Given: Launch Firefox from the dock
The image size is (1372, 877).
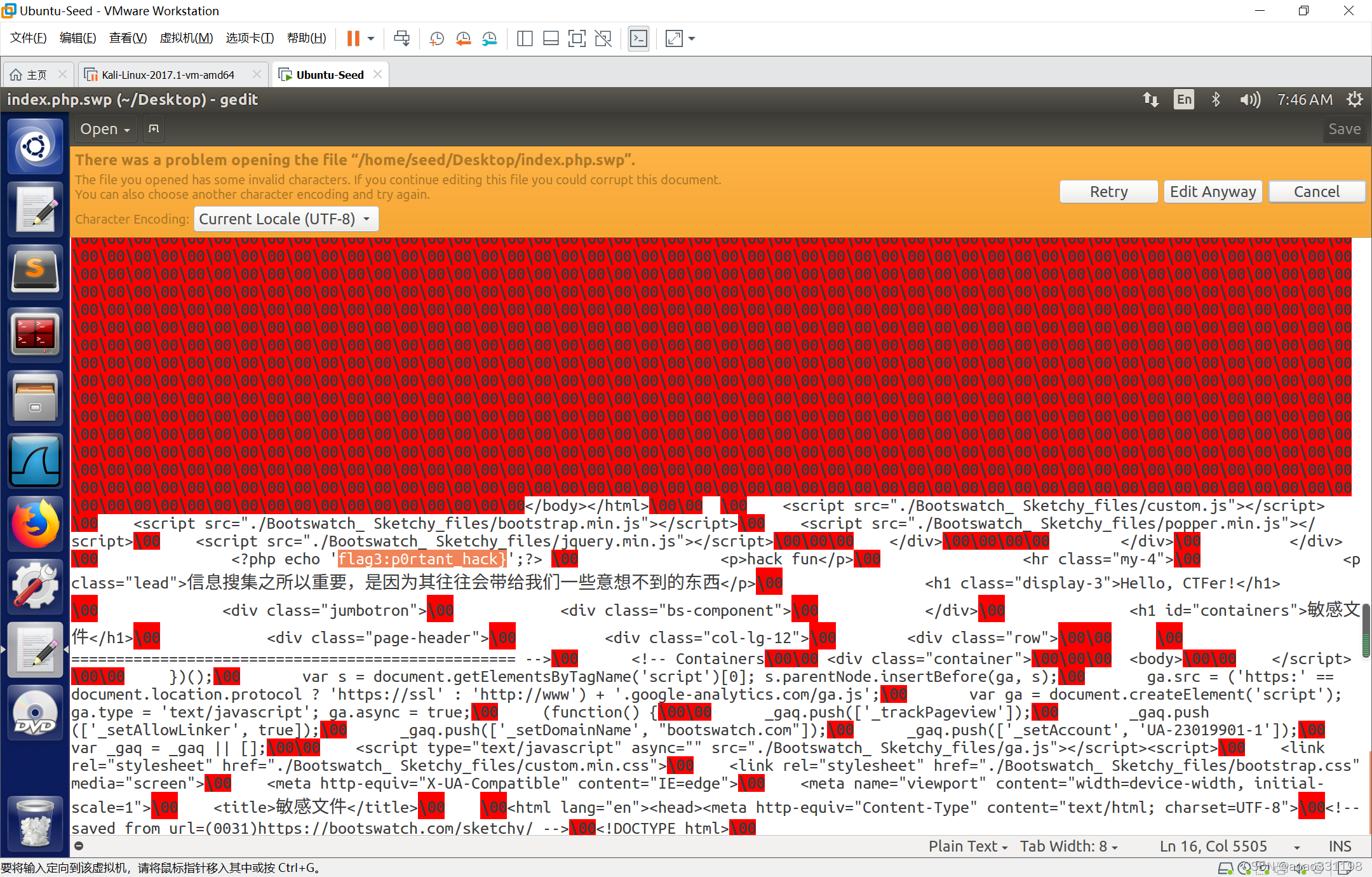Looking at the screenshot, I should (35, 523).
